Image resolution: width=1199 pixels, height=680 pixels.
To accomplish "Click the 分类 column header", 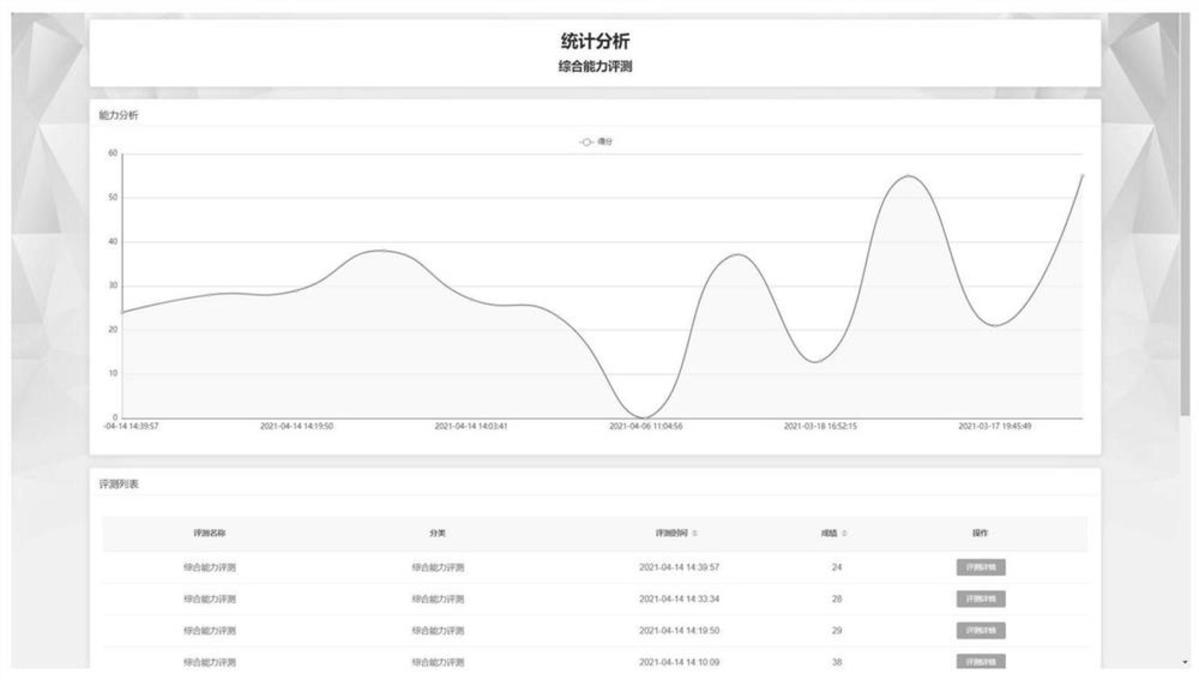I will pos(438,534).
